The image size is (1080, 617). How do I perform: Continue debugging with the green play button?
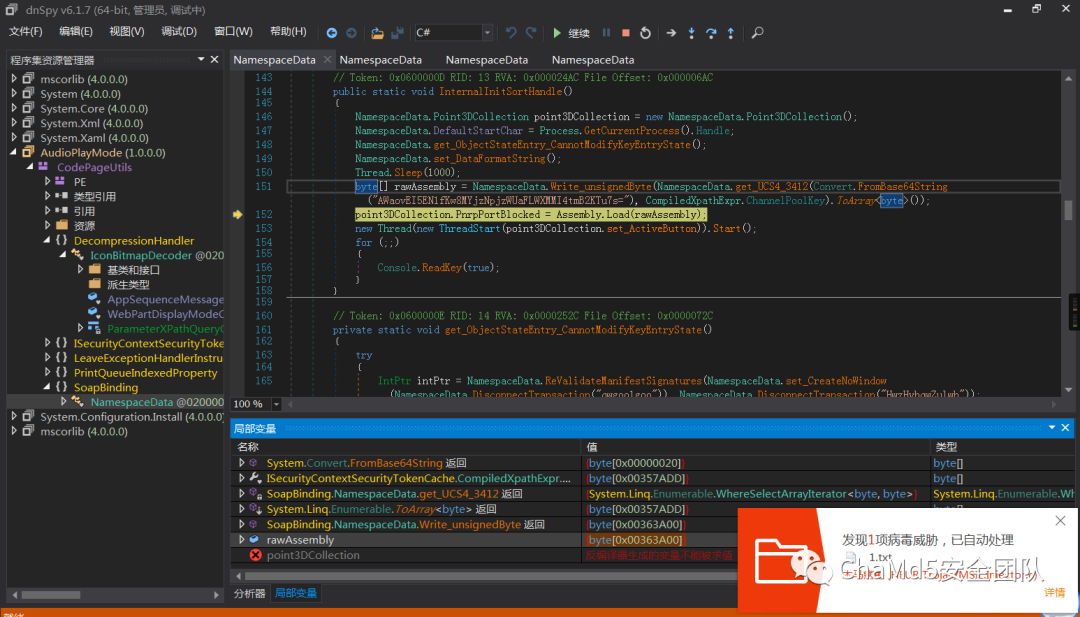pos(557,32)
